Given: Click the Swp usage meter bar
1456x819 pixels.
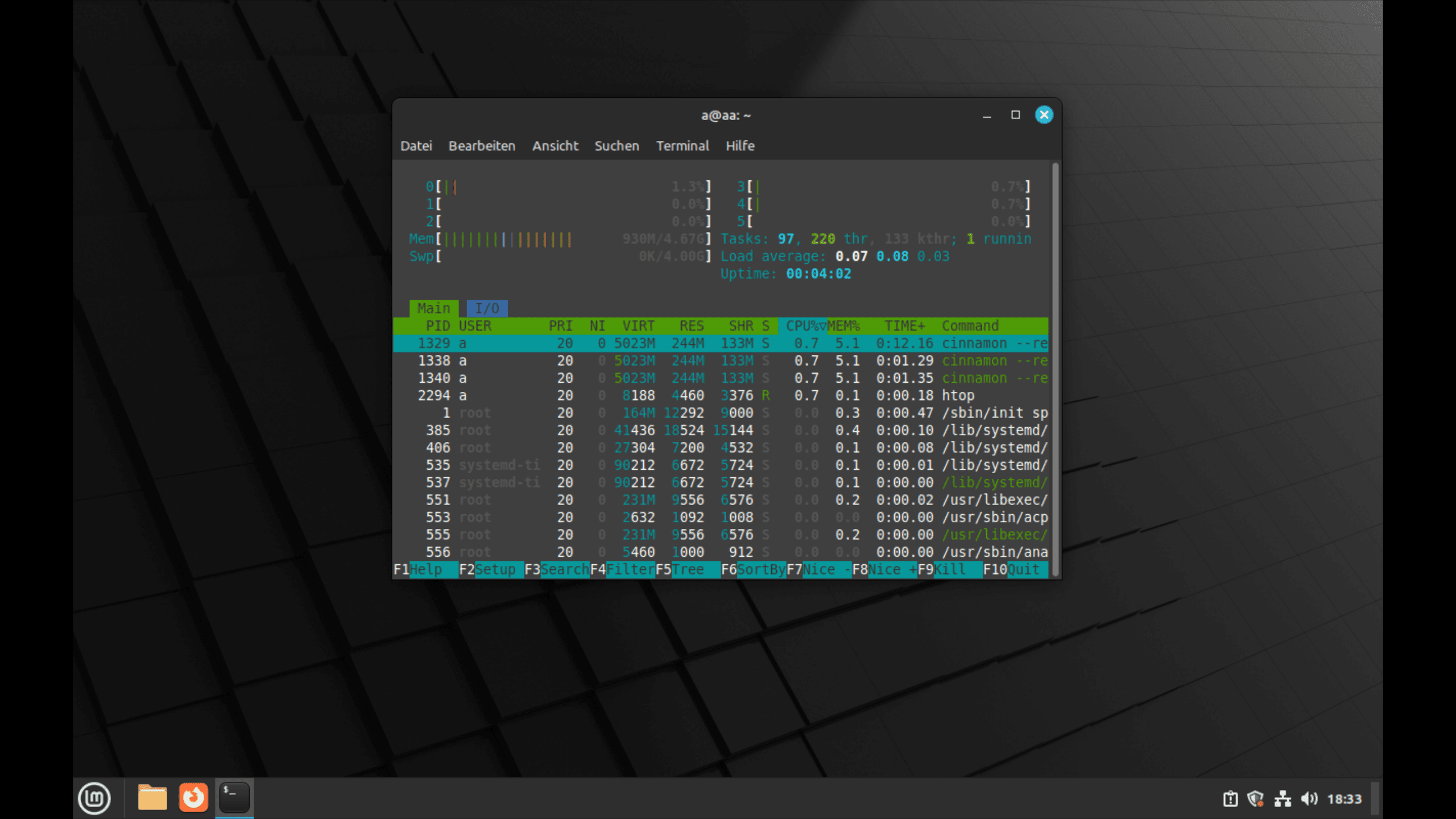Looking at the screenshot, I should [x=560, y=257].
